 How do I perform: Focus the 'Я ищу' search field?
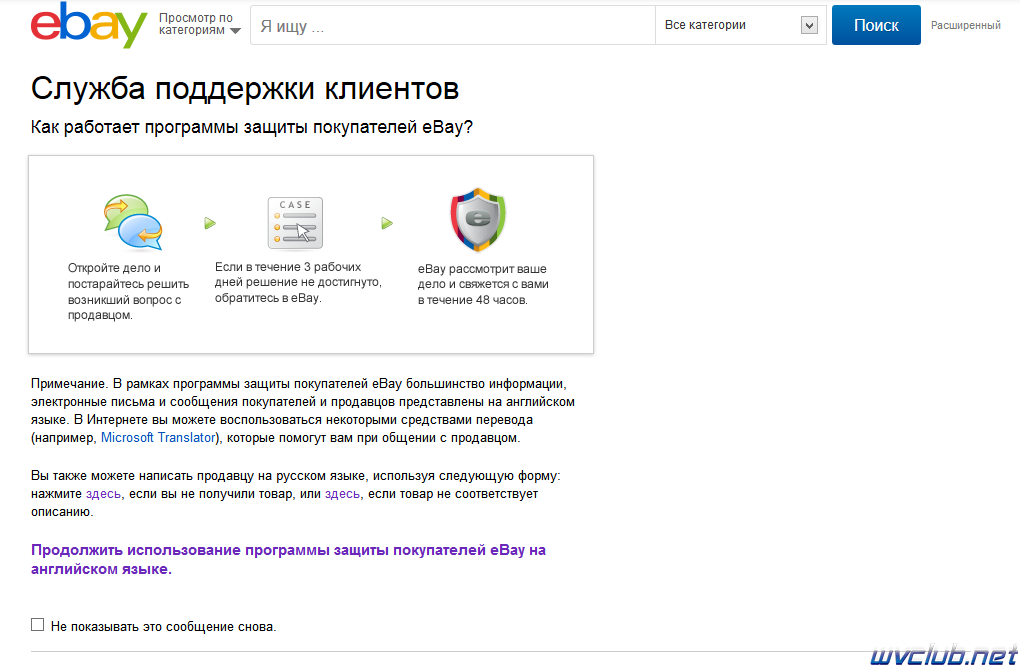pyautogui.click(x=452, y=25)
